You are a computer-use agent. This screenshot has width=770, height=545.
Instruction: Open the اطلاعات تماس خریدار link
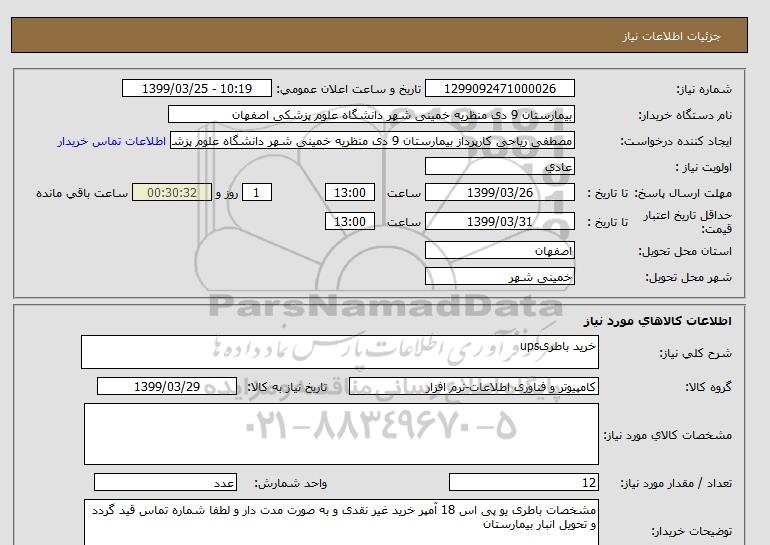111,141
